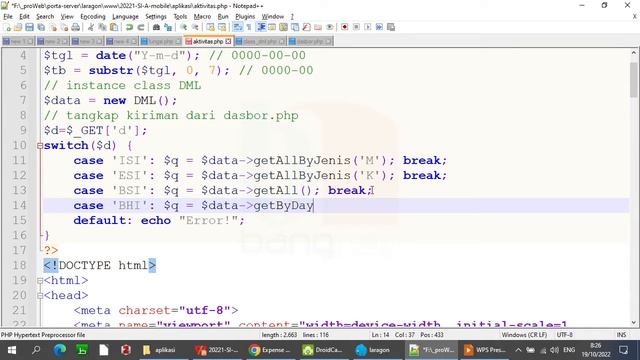This screenshot has height=360, width=640.
Task: Click the Stop recording macro icon
Action: click(x=356, y=27)
